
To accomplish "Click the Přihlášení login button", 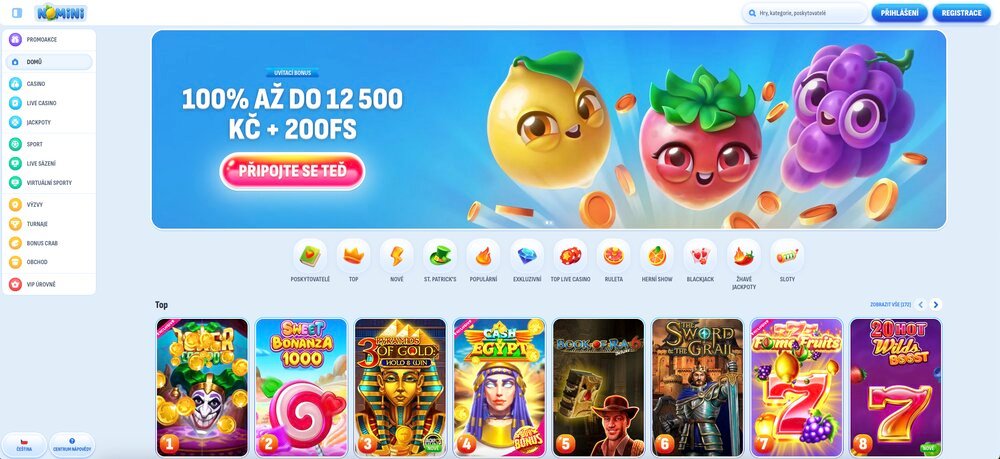I will coord(899,13).
